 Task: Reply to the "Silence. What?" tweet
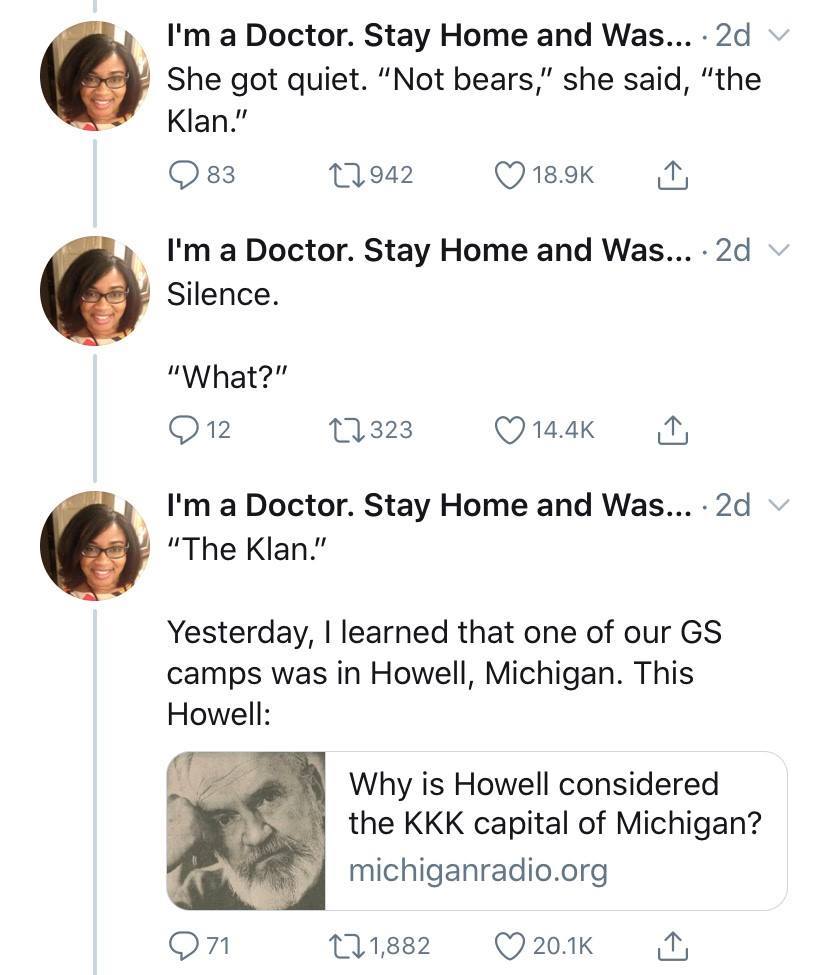point(184,430)
